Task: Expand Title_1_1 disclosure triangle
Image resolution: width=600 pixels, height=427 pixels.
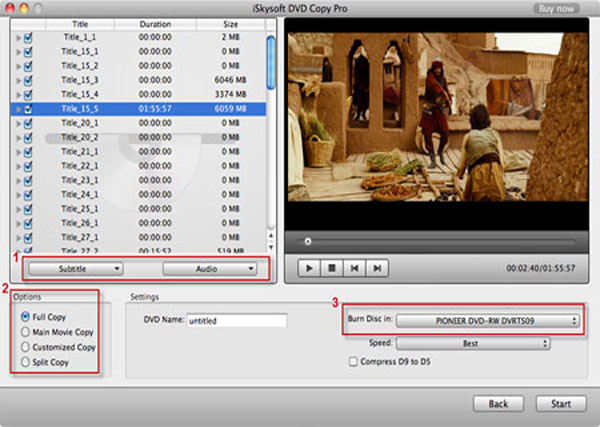Action: click(x=18, y=38)
